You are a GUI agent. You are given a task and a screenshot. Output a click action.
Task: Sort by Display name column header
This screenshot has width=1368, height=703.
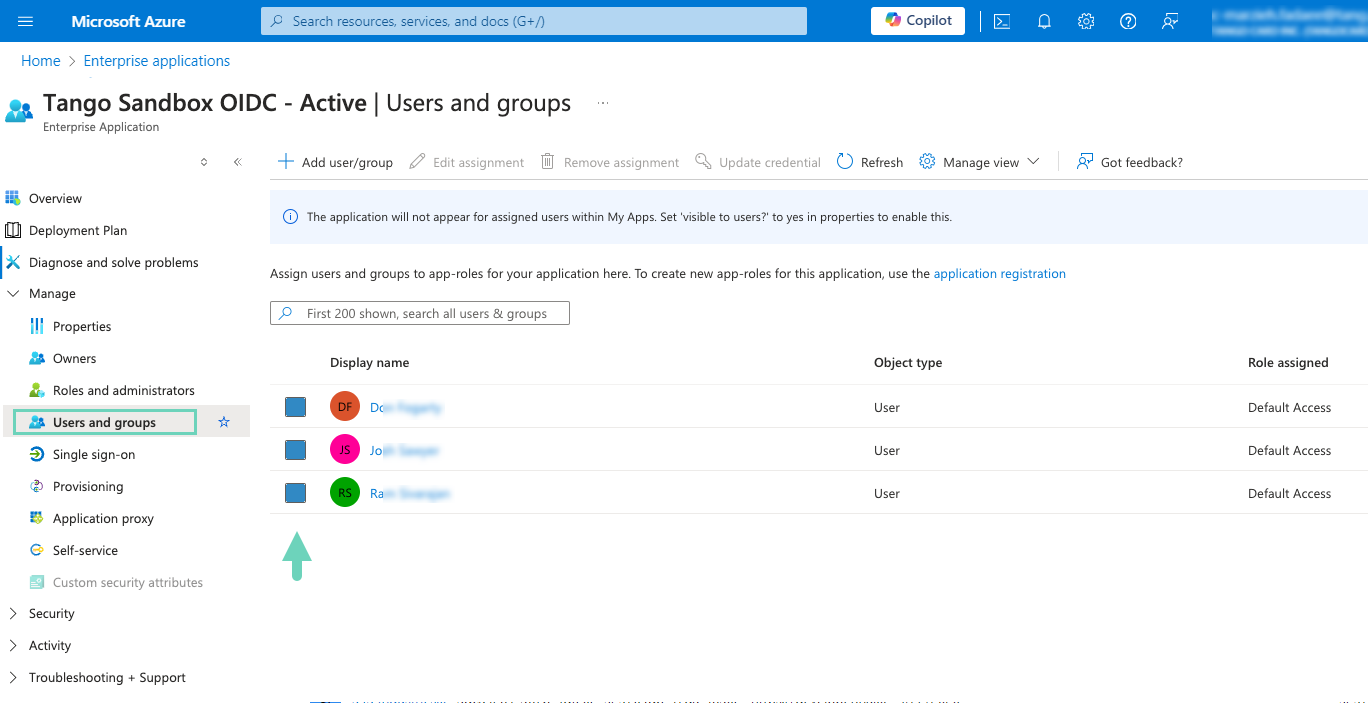[x=370, y=363]
